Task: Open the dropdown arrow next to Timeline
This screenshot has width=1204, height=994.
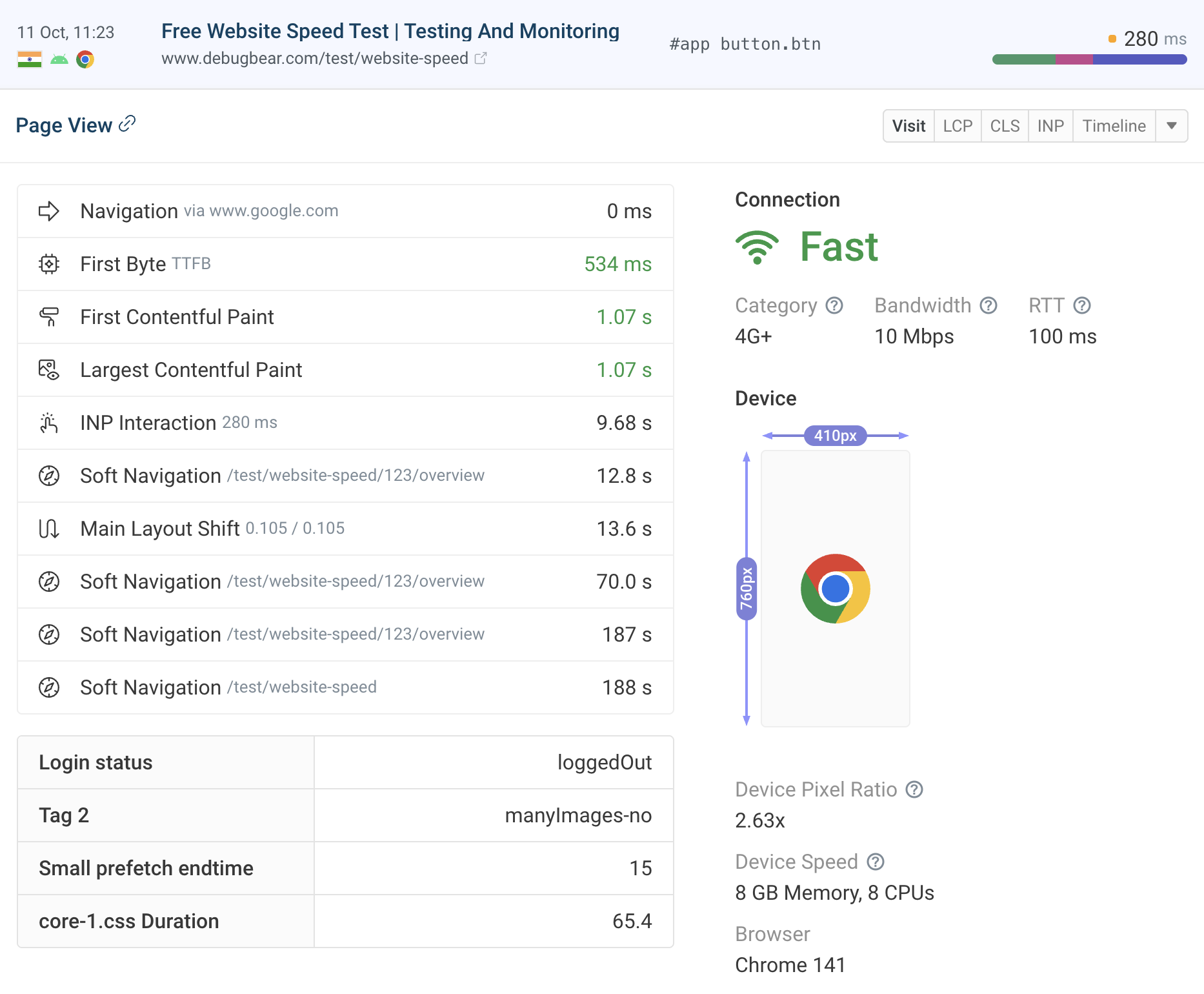Action: (1172, 126)
